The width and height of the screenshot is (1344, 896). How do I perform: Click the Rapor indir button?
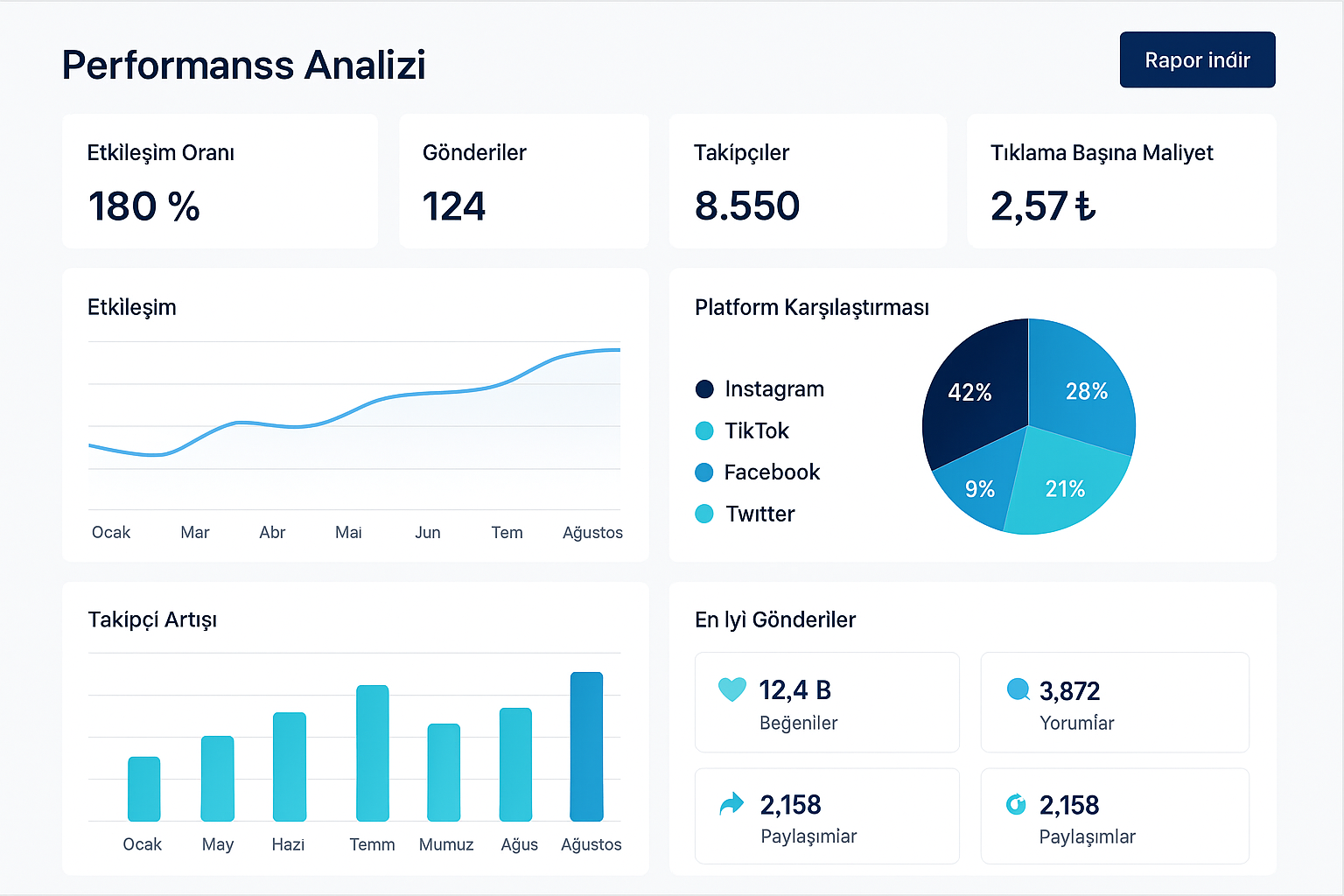click(x=1197, y=59)
